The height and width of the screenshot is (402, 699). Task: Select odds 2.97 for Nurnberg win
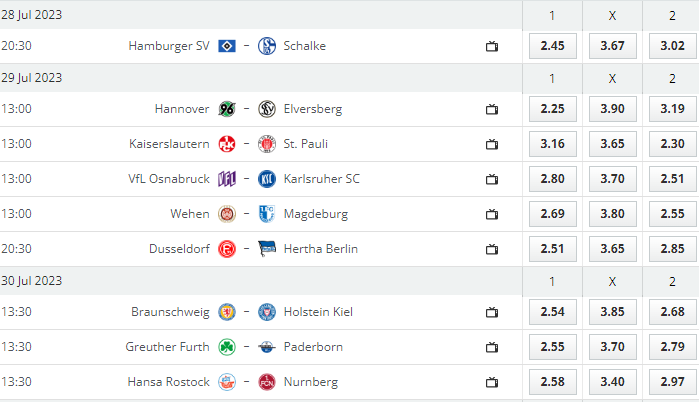click(672, 382)
